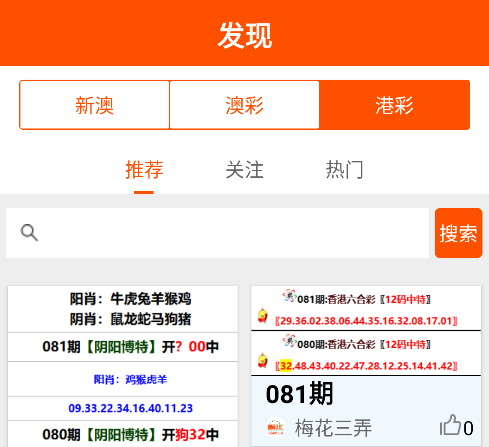Click the magnifier icon in search box
489x447 pixels.
(x=29, y=232)
